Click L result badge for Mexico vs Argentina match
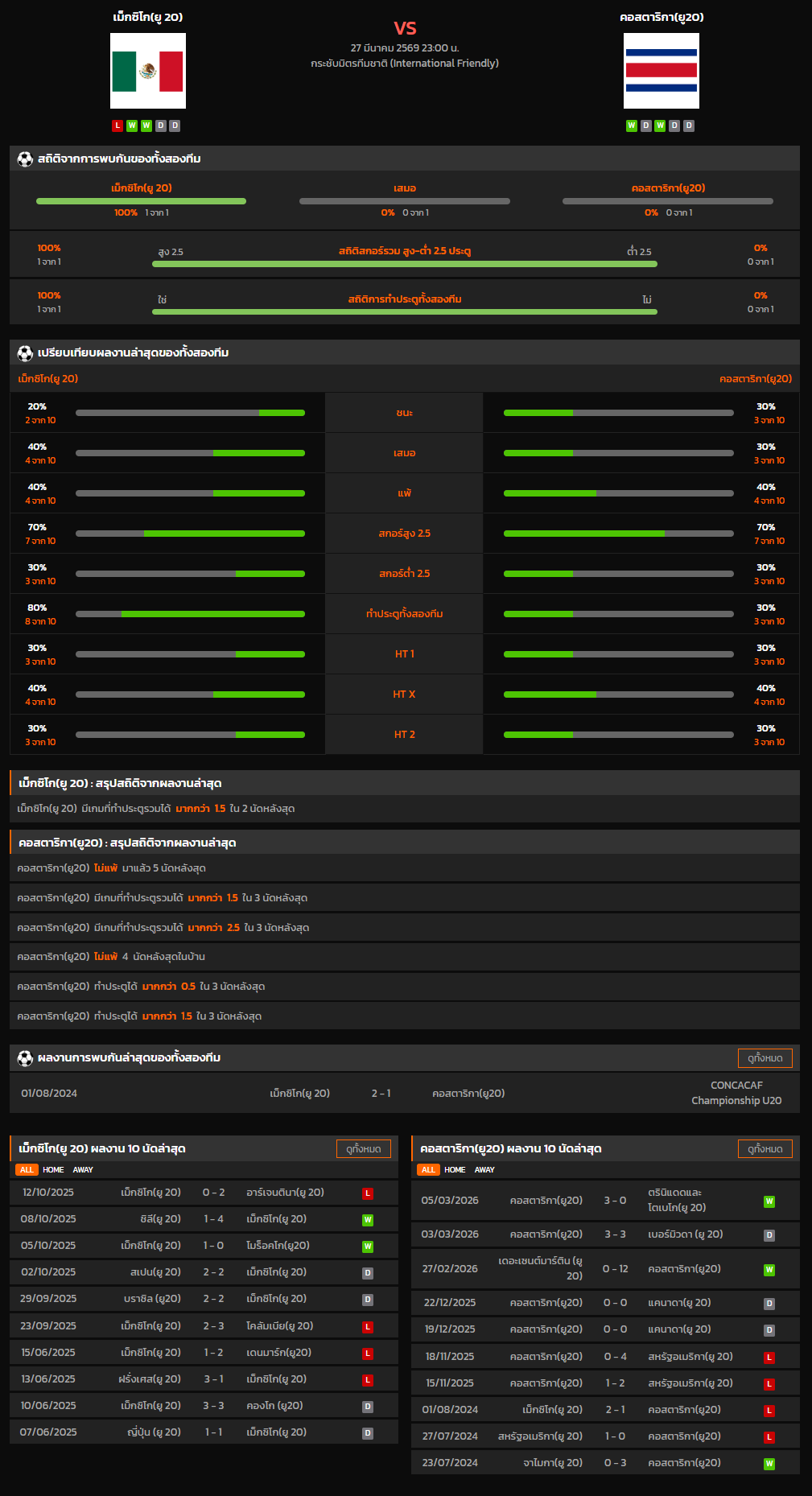 (x=368, y=1193)
